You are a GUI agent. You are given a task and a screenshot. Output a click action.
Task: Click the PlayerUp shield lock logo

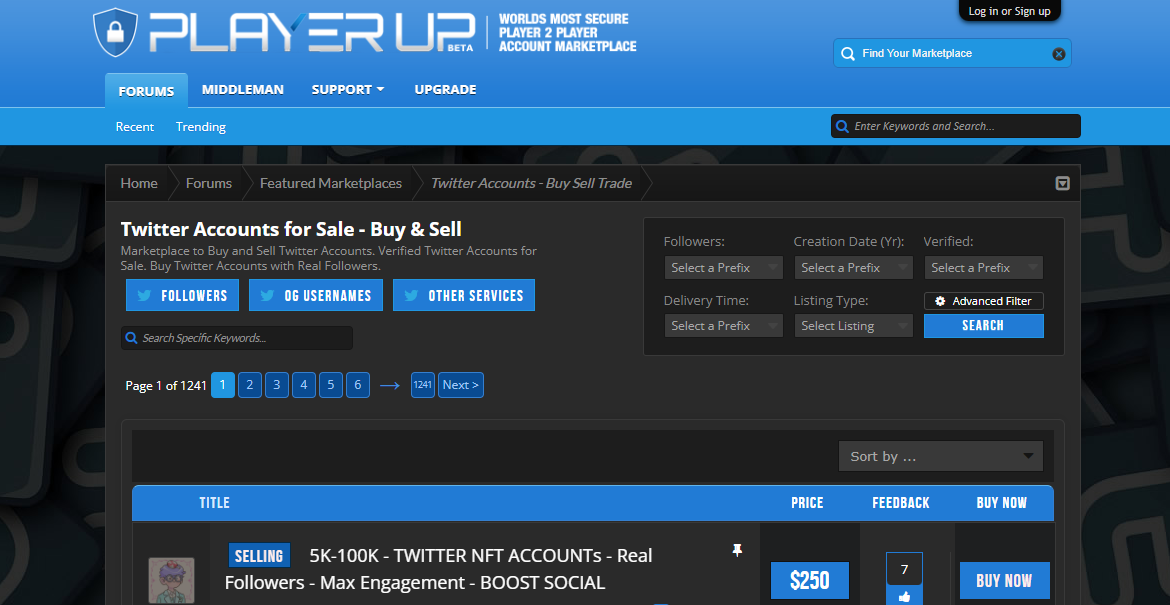click(x=116, y=32)
